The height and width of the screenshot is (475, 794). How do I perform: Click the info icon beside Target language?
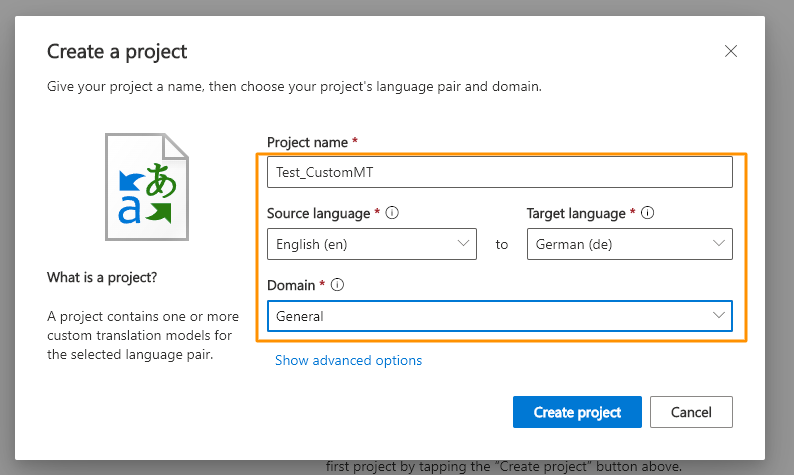point(647,213)
